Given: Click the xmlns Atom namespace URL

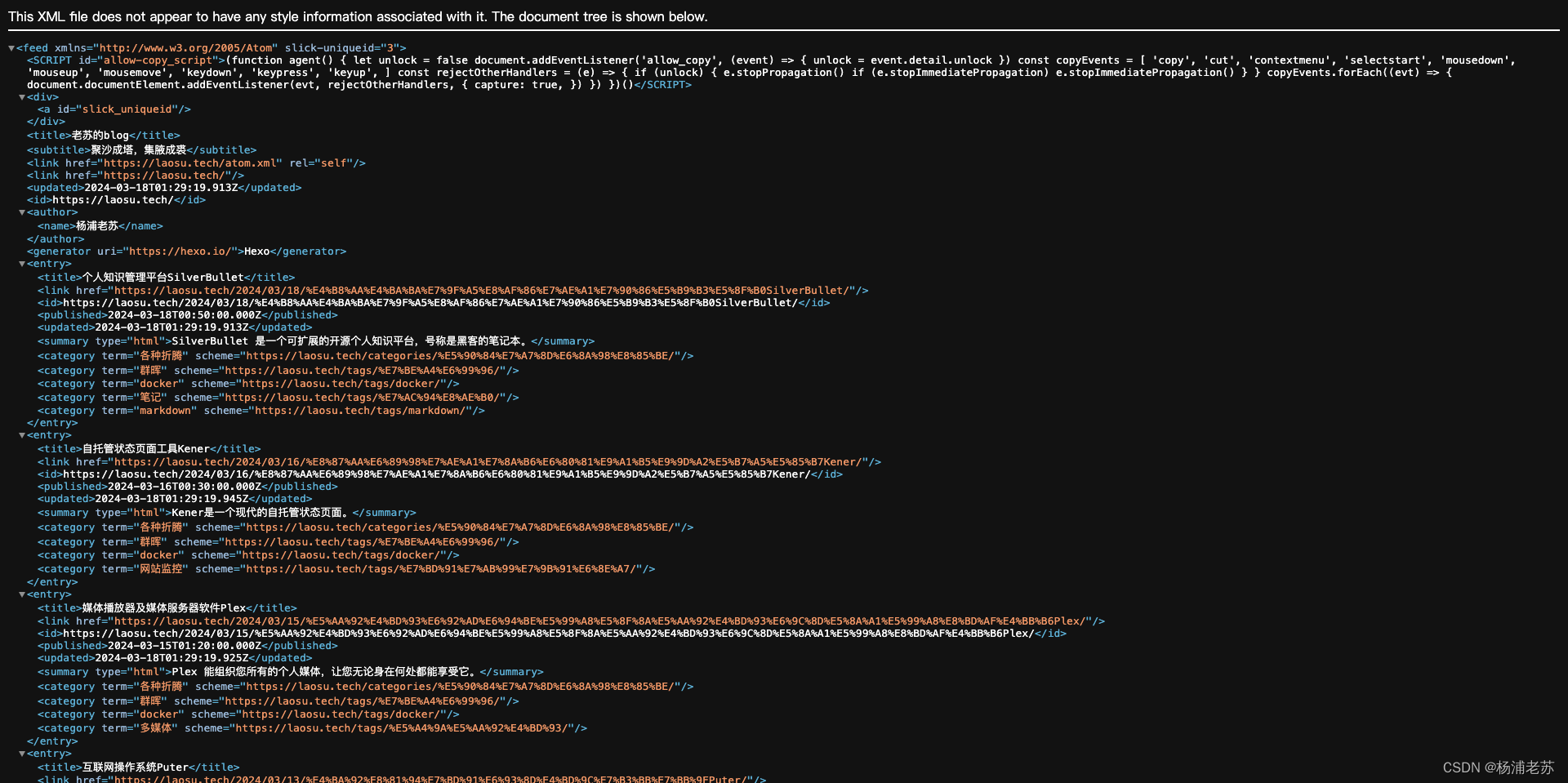Looking at the screenshot, I should (186, 48).
